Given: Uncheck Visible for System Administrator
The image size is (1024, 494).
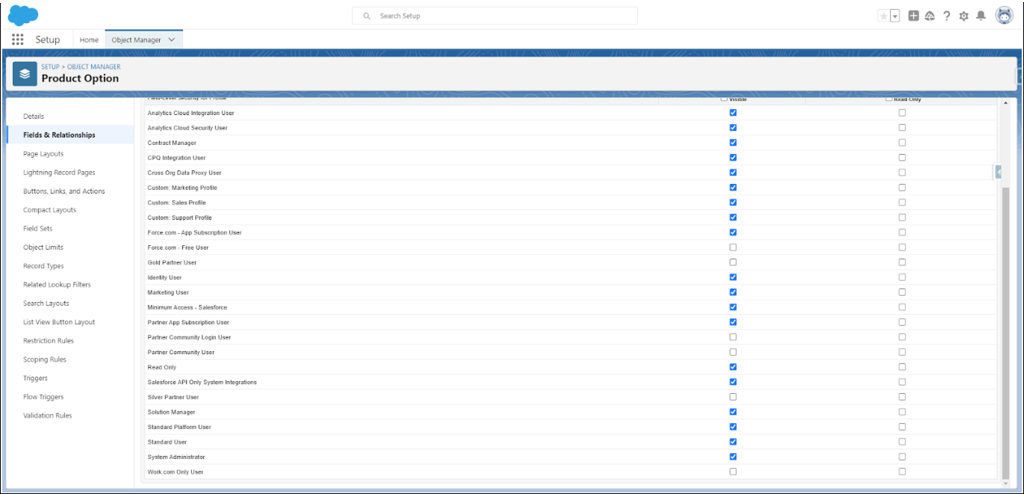Looking at the screenshot, I should click(x=733, y=457).
